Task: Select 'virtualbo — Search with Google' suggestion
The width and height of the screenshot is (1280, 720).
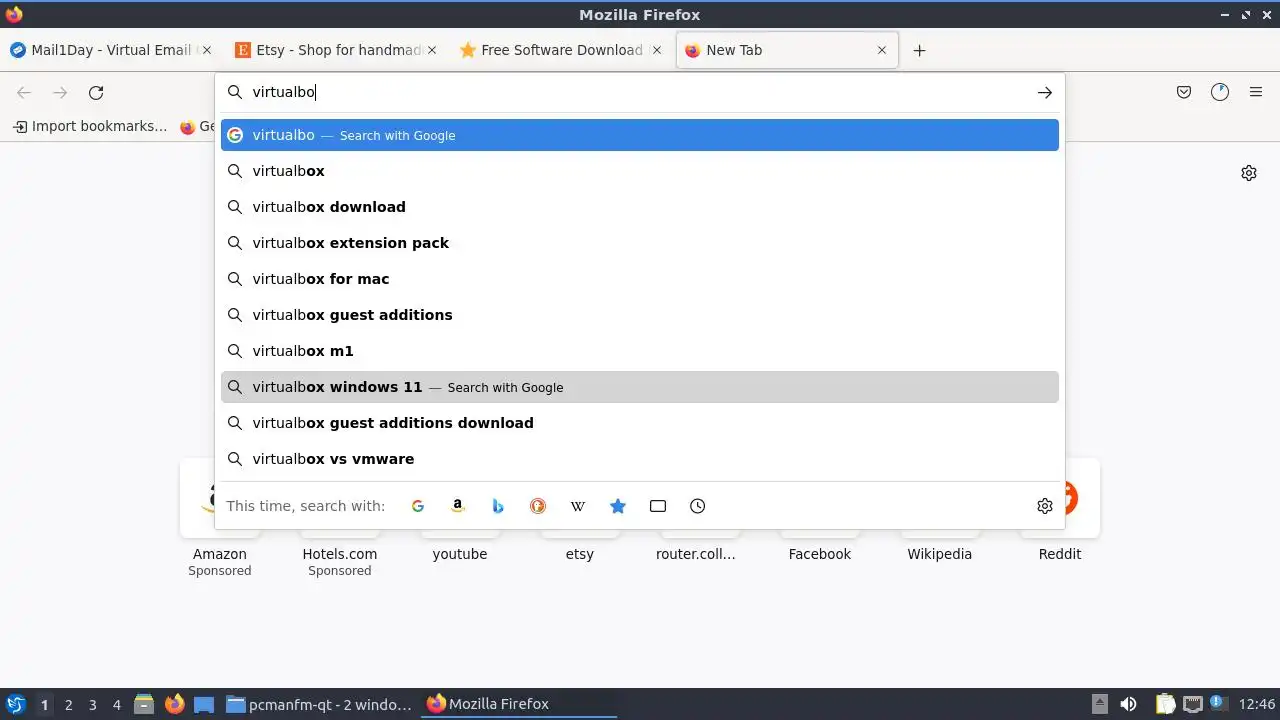Action: point(640,135)
